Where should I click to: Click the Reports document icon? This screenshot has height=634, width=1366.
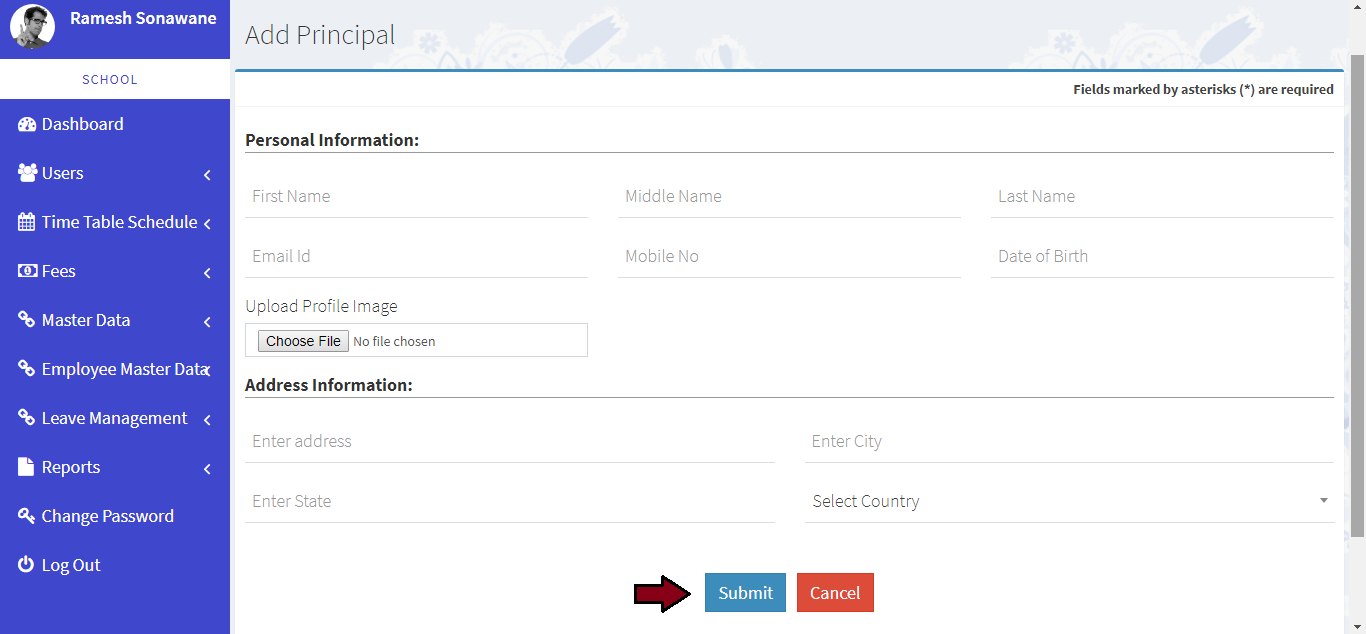(26, 467)
